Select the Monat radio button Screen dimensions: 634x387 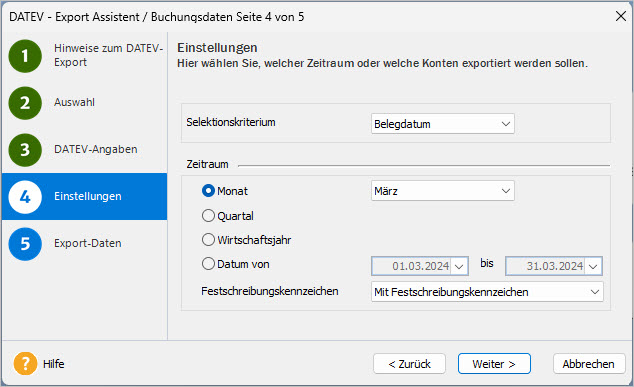pyautogui.click(x=208, y=191)
